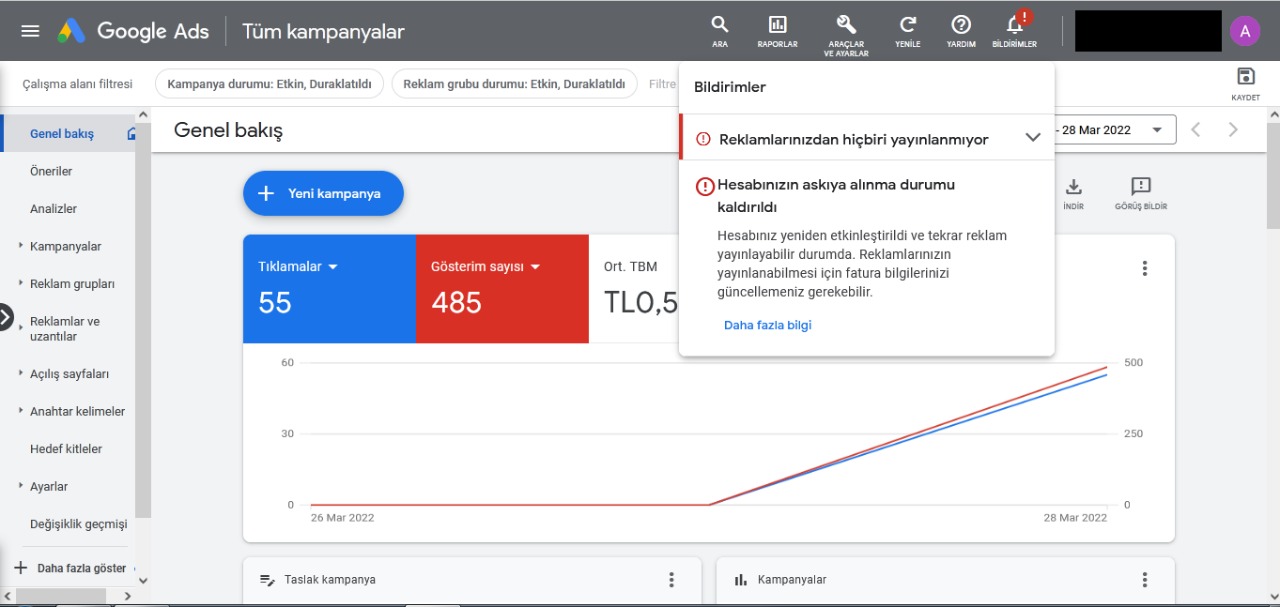The width and height of the screenshot is (1280, 607).
Task: Click the Ort. TBM metric tile
Action: pyautogui.click(x=634, y=289)
